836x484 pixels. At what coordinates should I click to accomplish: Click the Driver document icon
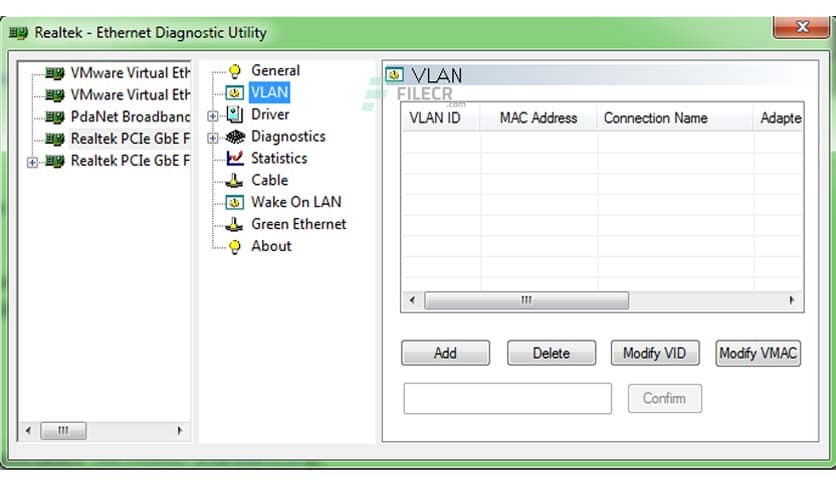(235, 114)
